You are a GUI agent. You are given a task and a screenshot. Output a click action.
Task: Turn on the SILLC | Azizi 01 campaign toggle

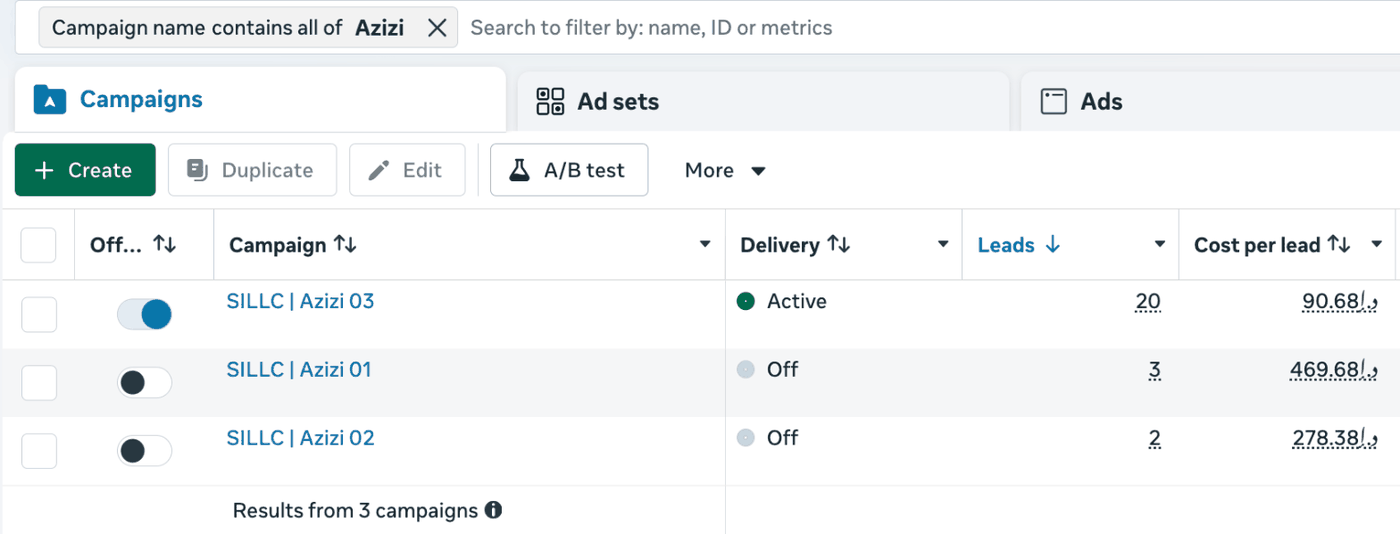[x=145, y=382]
